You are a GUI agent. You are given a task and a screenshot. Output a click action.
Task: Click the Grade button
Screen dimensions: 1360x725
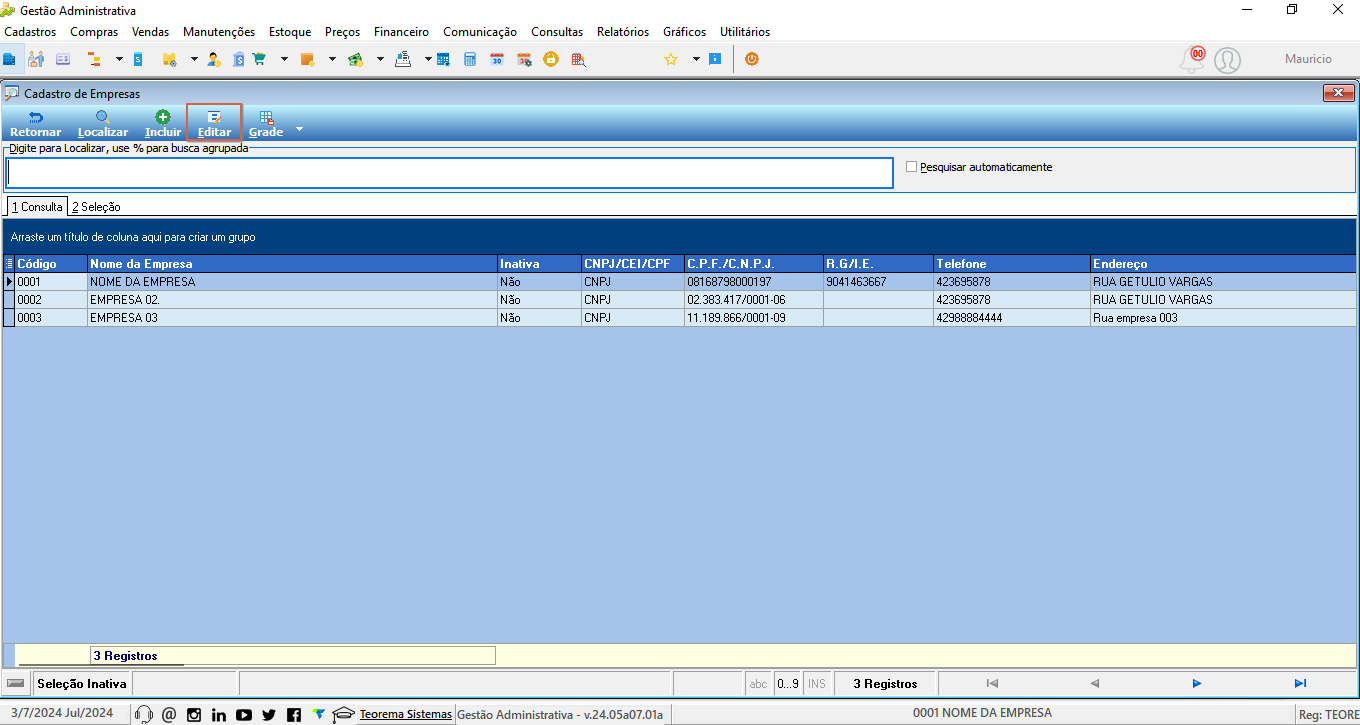(x=266, y=123)
